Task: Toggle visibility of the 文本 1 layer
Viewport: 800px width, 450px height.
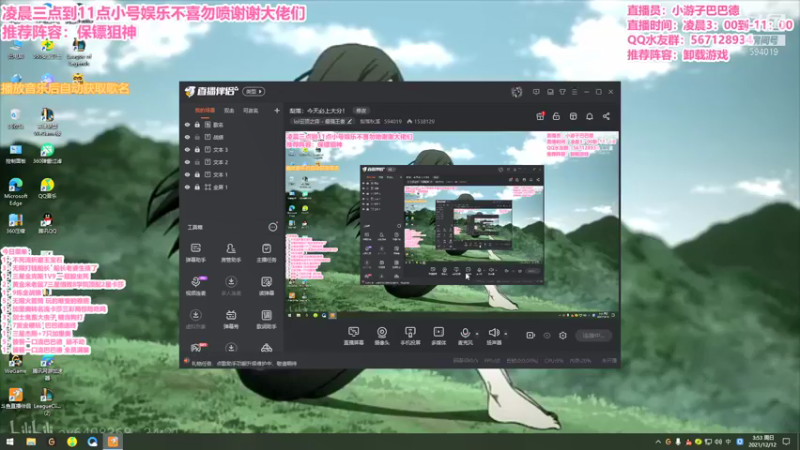Action: pos(187,174)
